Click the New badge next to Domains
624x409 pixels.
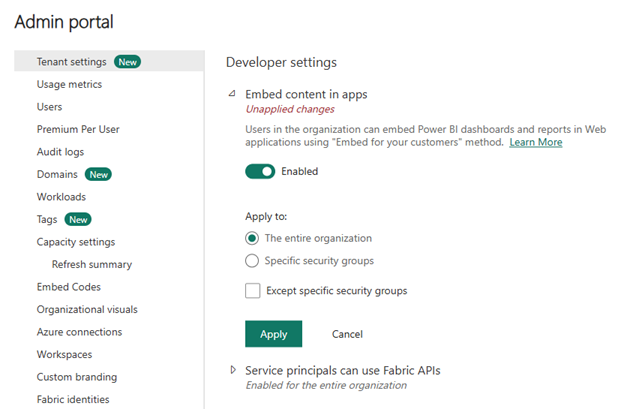pos(98,174)
